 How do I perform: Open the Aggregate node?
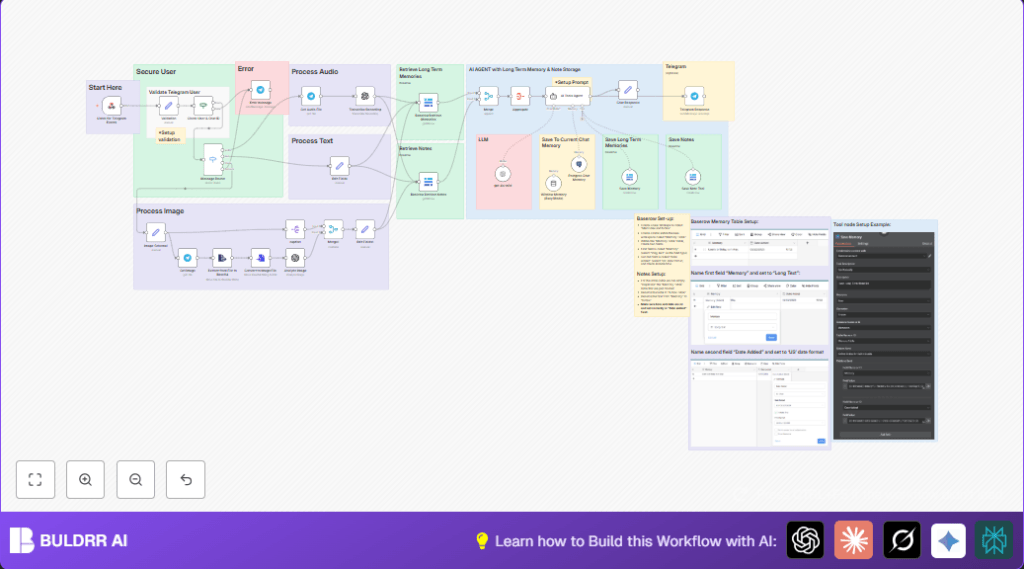(520, 96)
